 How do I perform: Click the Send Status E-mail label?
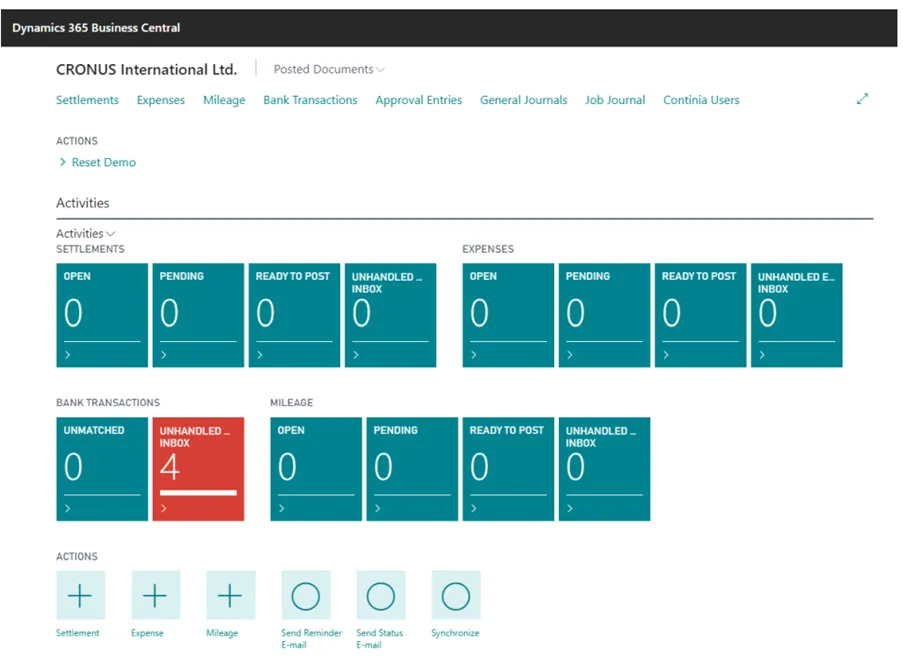pos(380,638)
